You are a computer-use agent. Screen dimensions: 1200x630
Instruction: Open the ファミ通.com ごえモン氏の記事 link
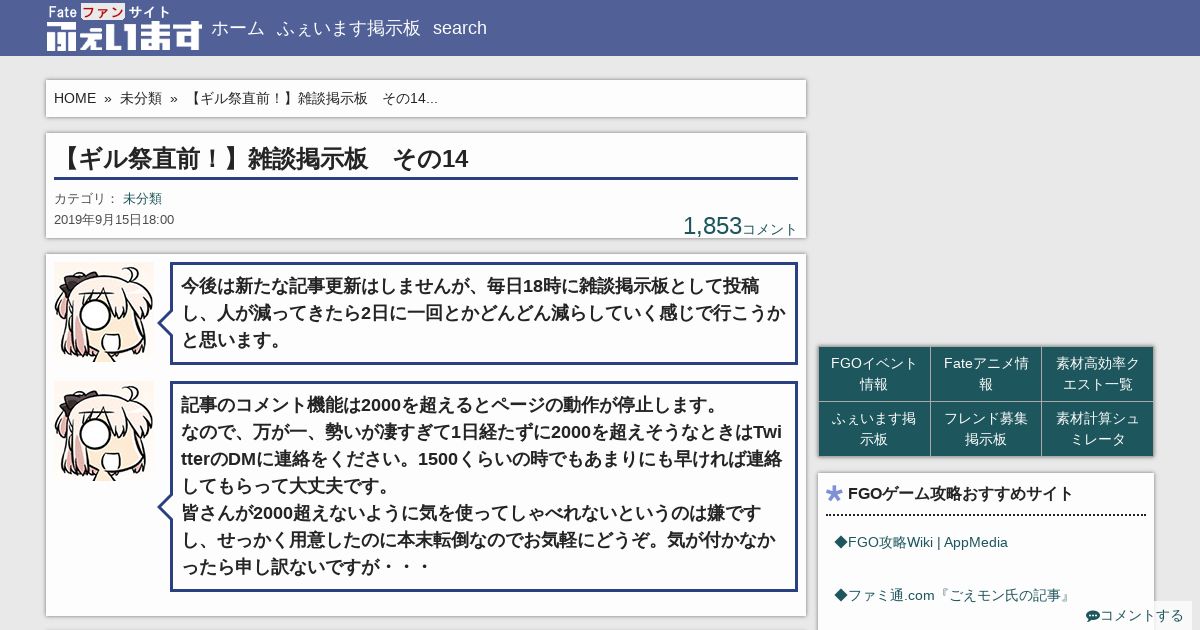952,595
